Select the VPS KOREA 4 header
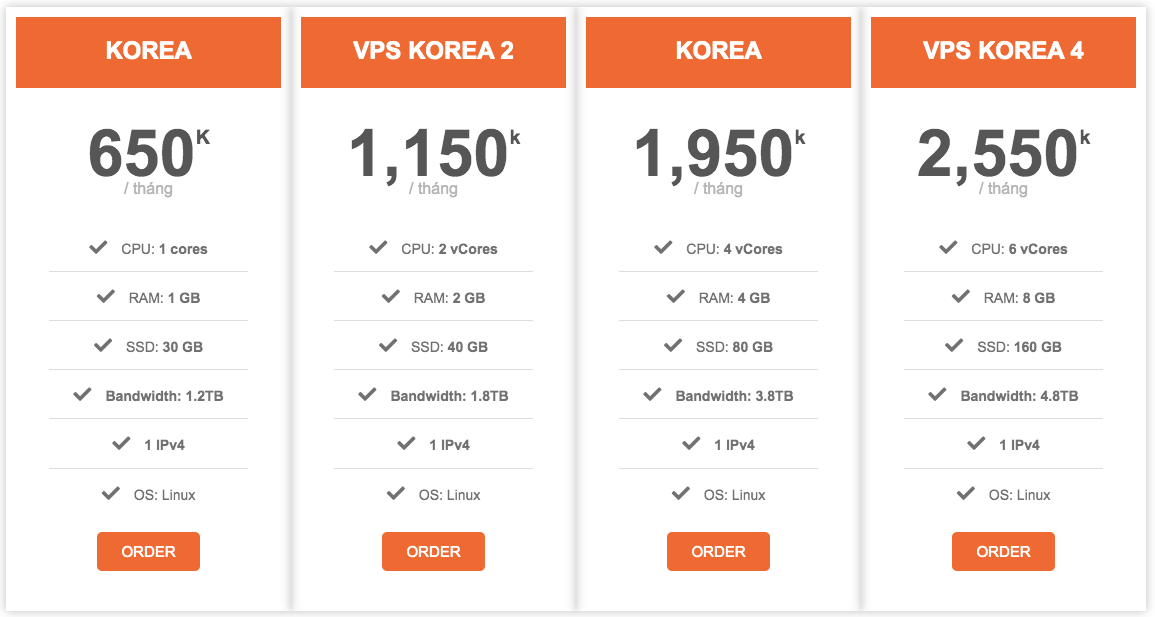This screenshot has width=1155, height=617. click(1003, 52)
